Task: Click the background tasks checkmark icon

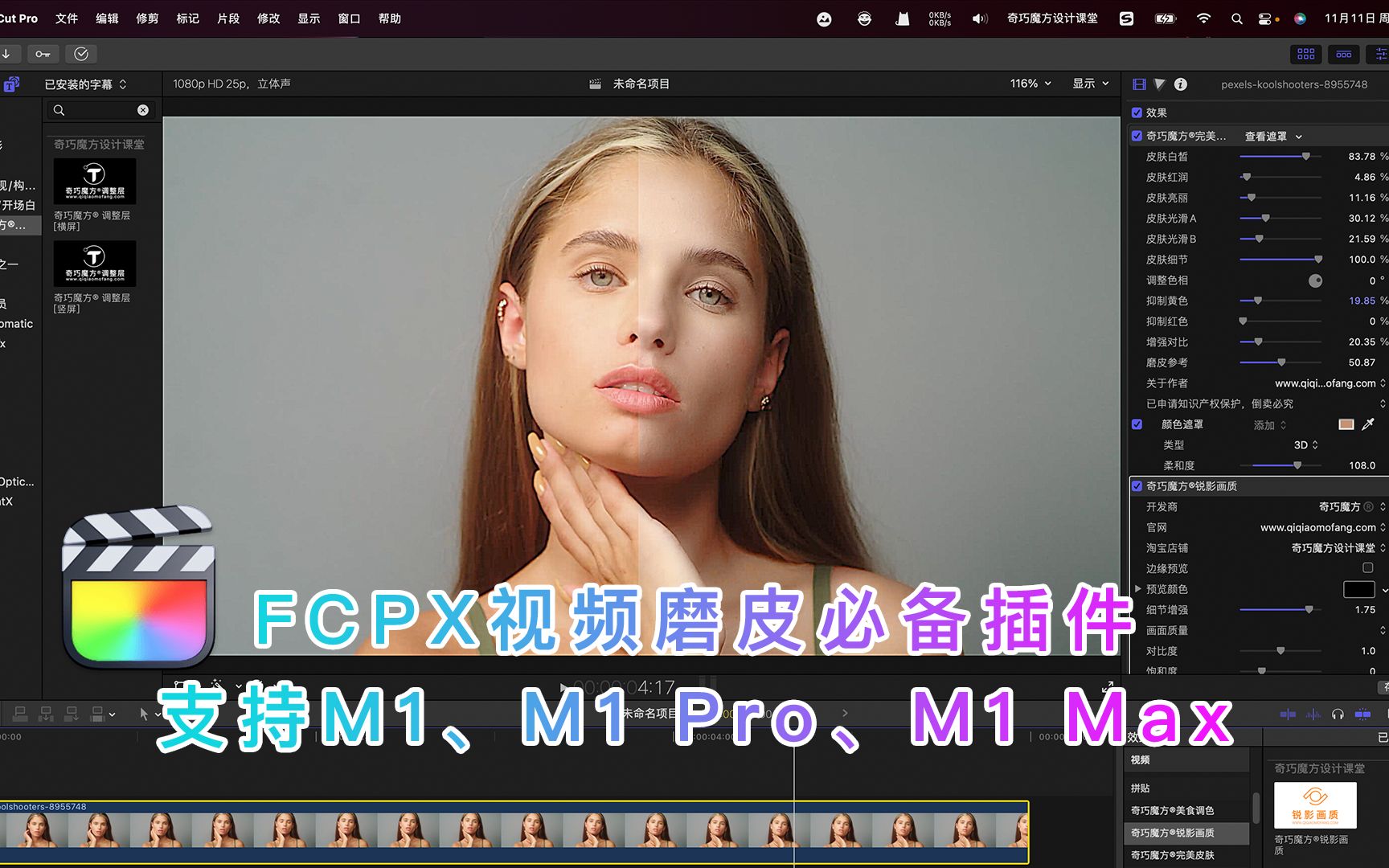Action: tap(81, 54)
